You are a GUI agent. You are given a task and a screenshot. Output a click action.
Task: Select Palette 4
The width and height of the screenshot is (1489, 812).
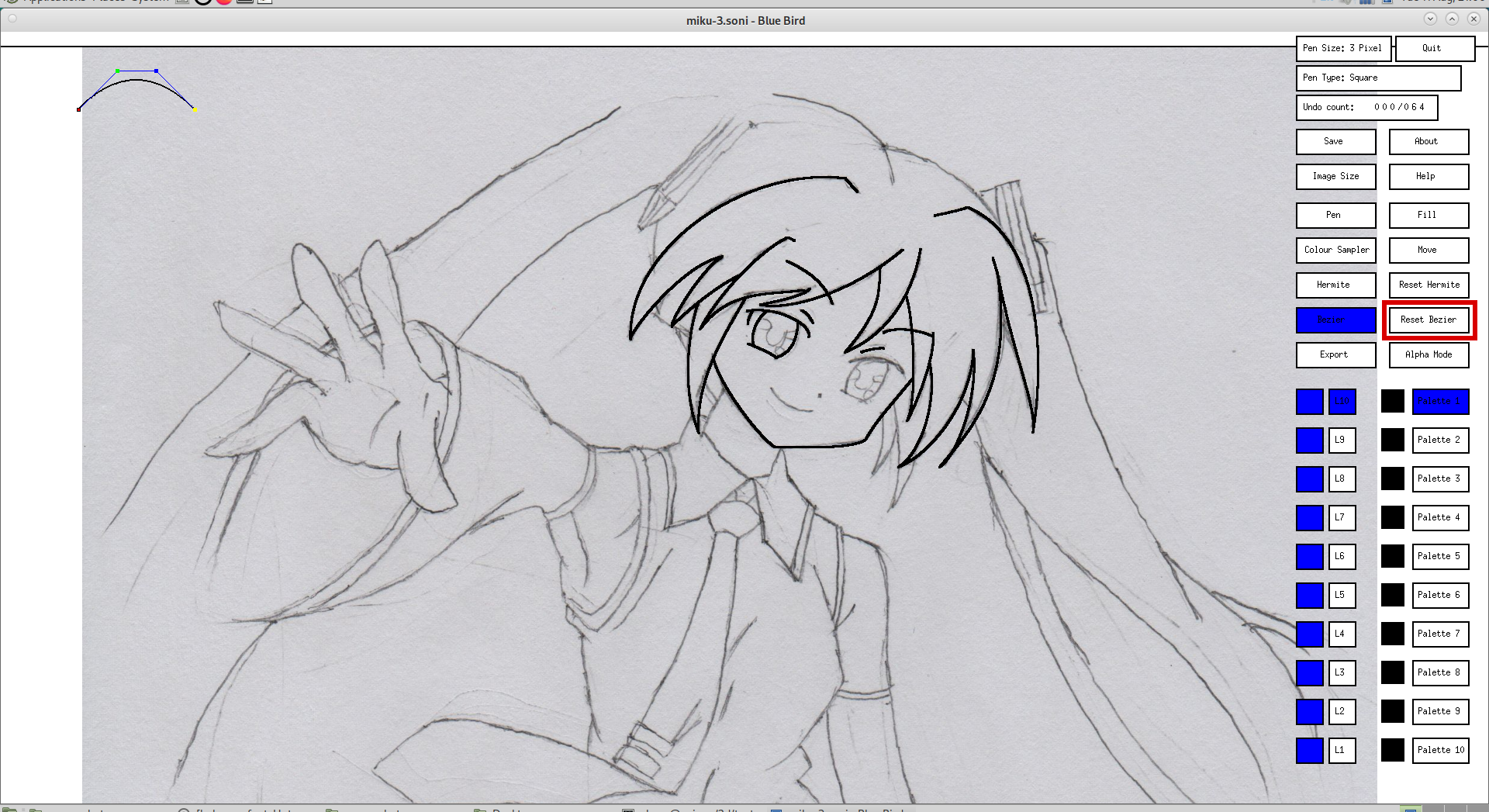[x=1440, y=517]
